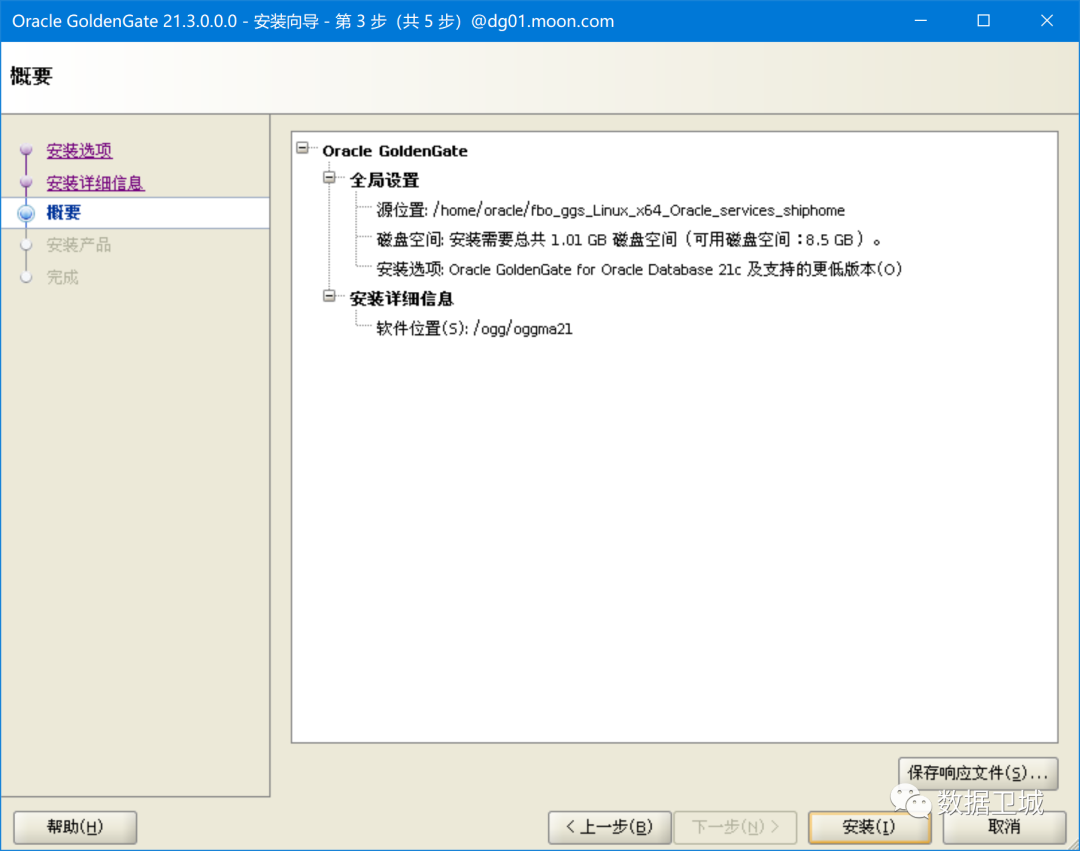Click the 完成 step bullet icon
The image size is (1080, 851).
(x=26, y=277)
